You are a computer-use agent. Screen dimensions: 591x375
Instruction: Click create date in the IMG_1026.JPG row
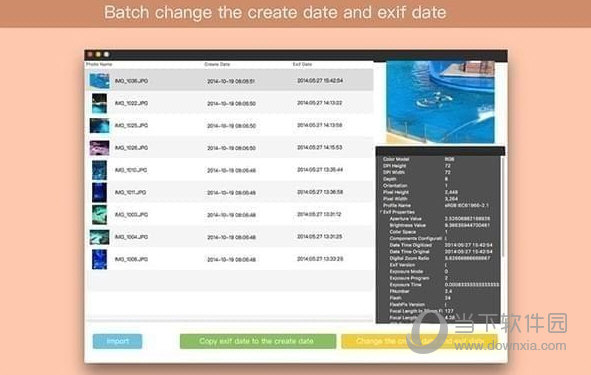click(231, 148)
